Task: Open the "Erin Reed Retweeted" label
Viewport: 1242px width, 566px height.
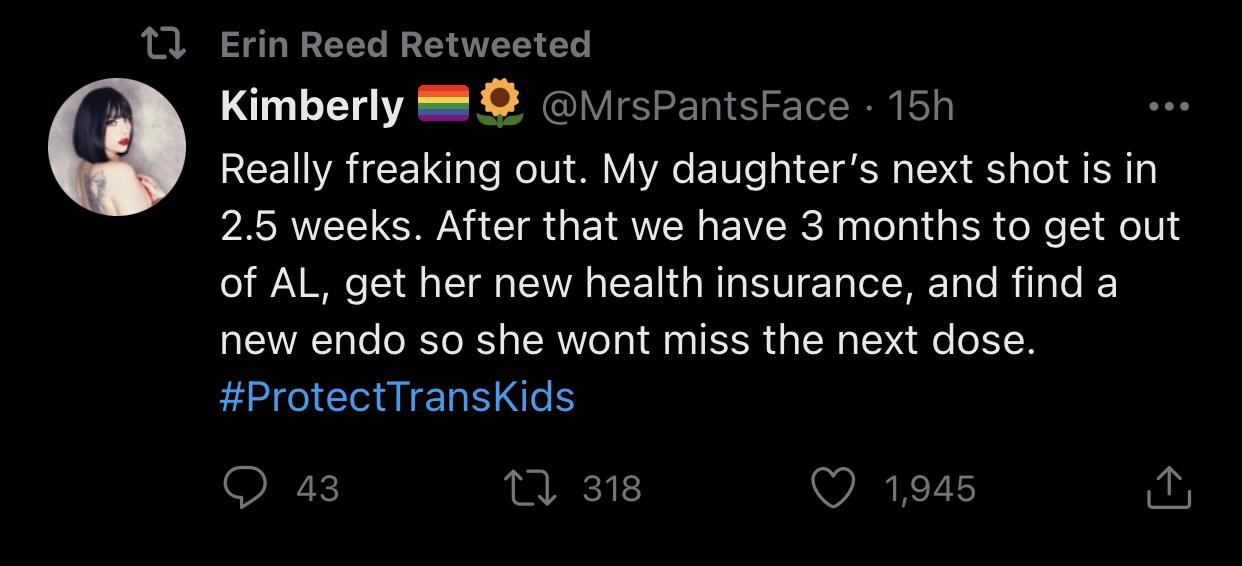Action: (405, 45)
